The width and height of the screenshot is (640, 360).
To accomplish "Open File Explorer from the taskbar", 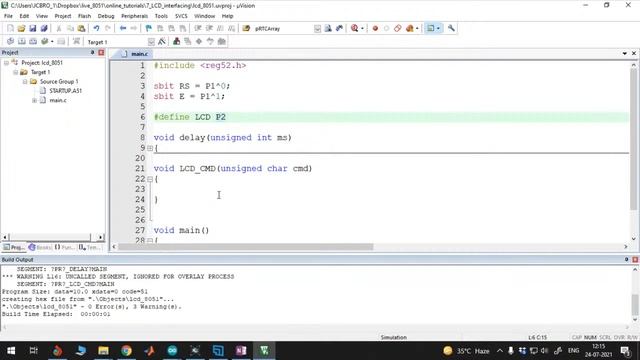I will coord(103,351).
